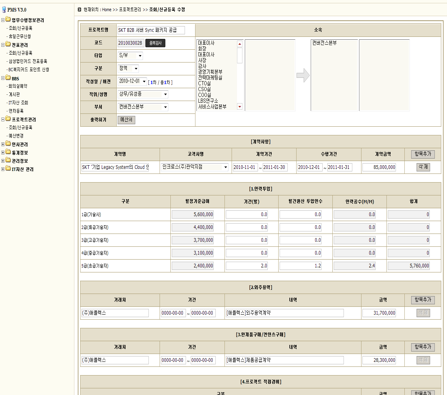Select the first entry in the department list
Viewport: 447px width, 395px height.
[x=206, y=43]
